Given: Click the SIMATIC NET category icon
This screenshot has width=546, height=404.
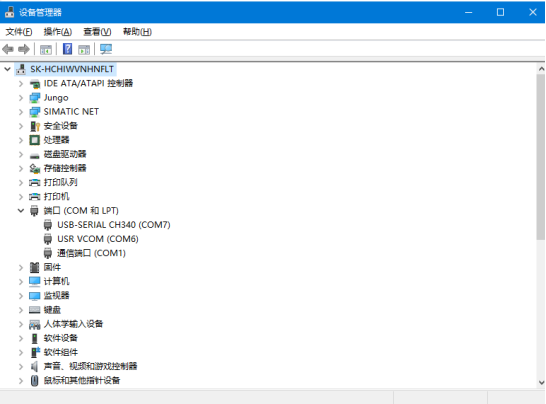Looking at the screenshot, I should click(34, 112).
